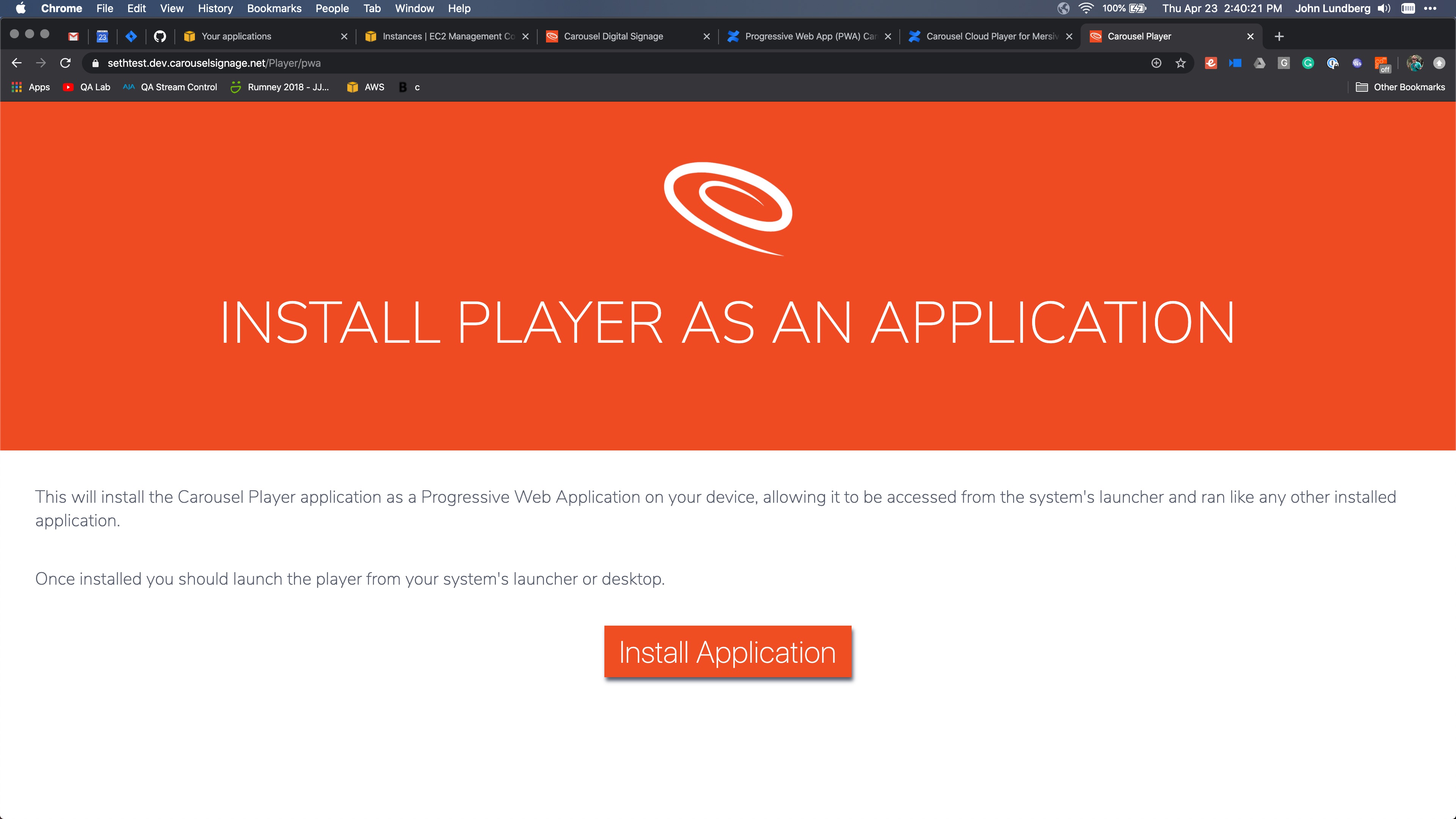Click the Carousel swirl logo
The image size is (1456, 819).
pyautogui.click(x=728, y=209)
